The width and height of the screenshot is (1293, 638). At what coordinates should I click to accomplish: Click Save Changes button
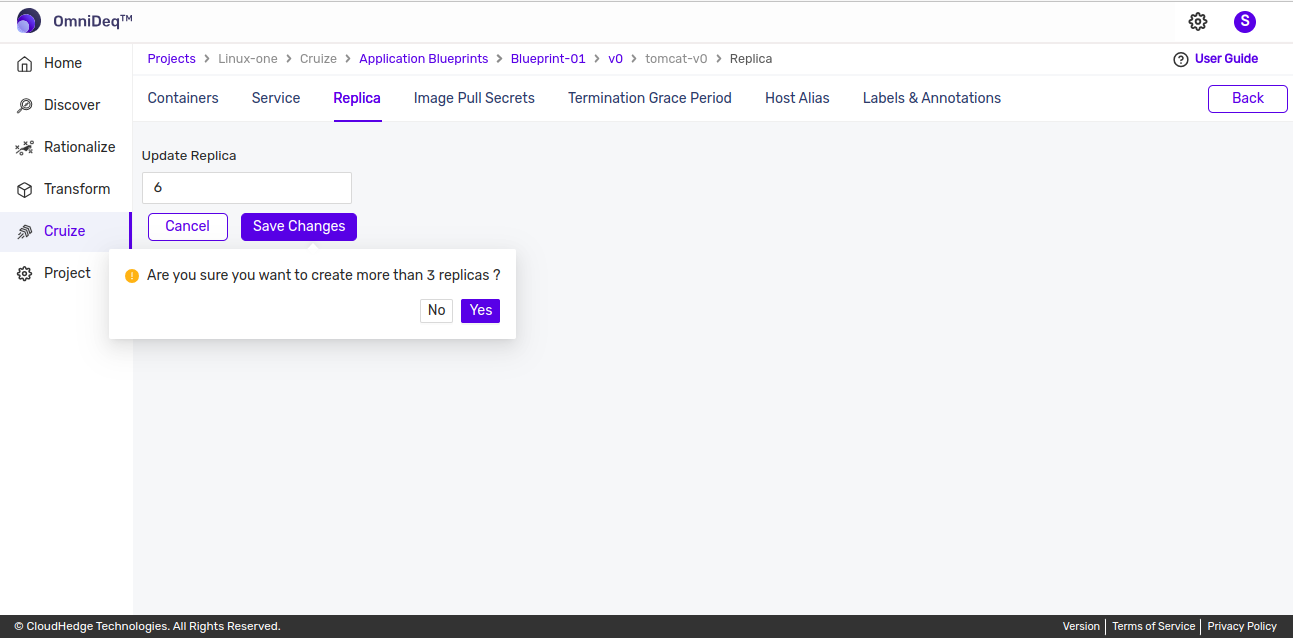click(299, 226)
